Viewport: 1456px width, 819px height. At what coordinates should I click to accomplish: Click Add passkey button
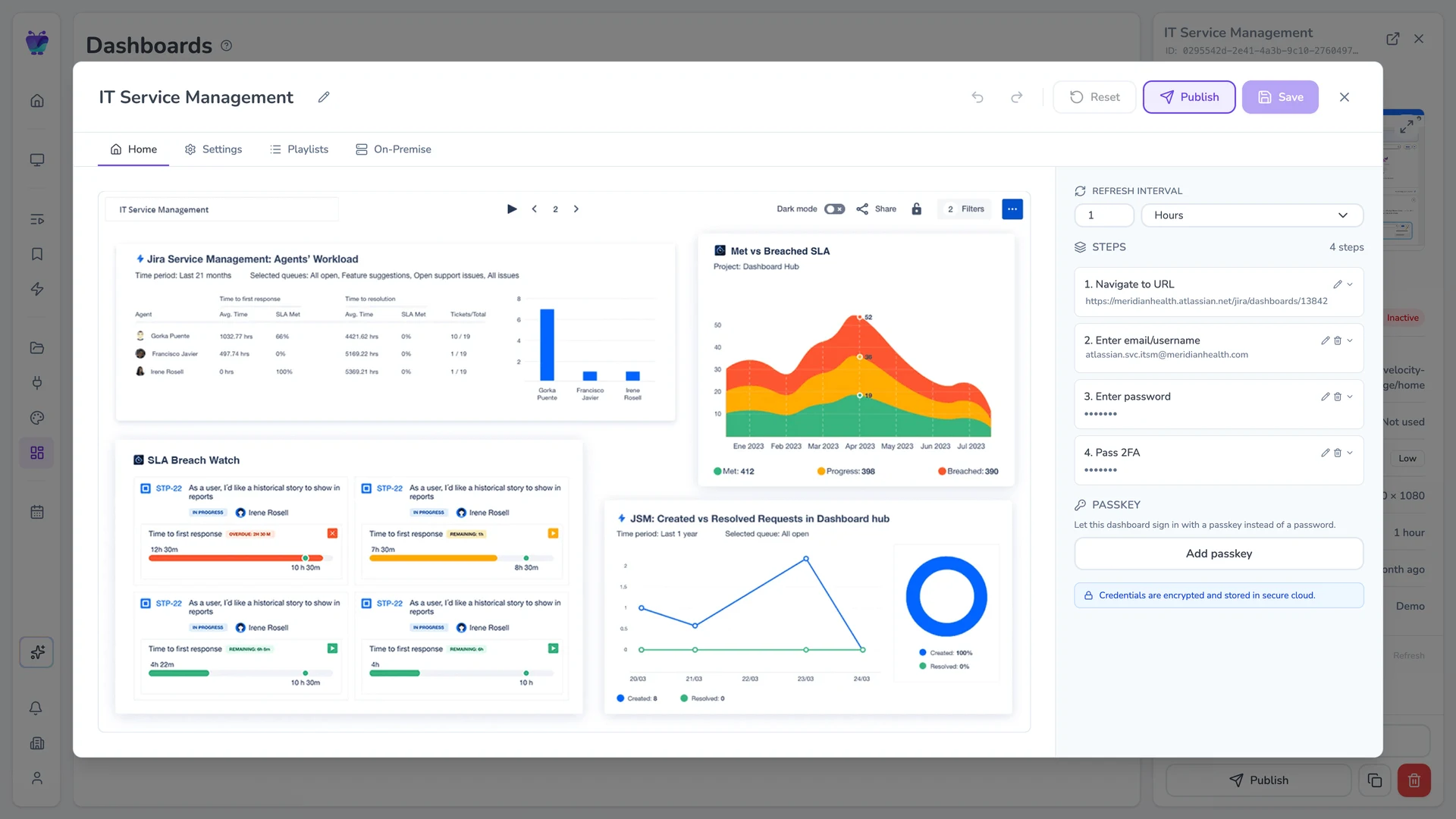(1219, 554)
